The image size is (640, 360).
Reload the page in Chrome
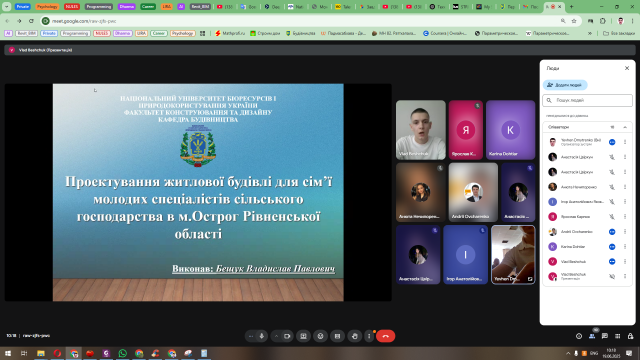(31, 21)
